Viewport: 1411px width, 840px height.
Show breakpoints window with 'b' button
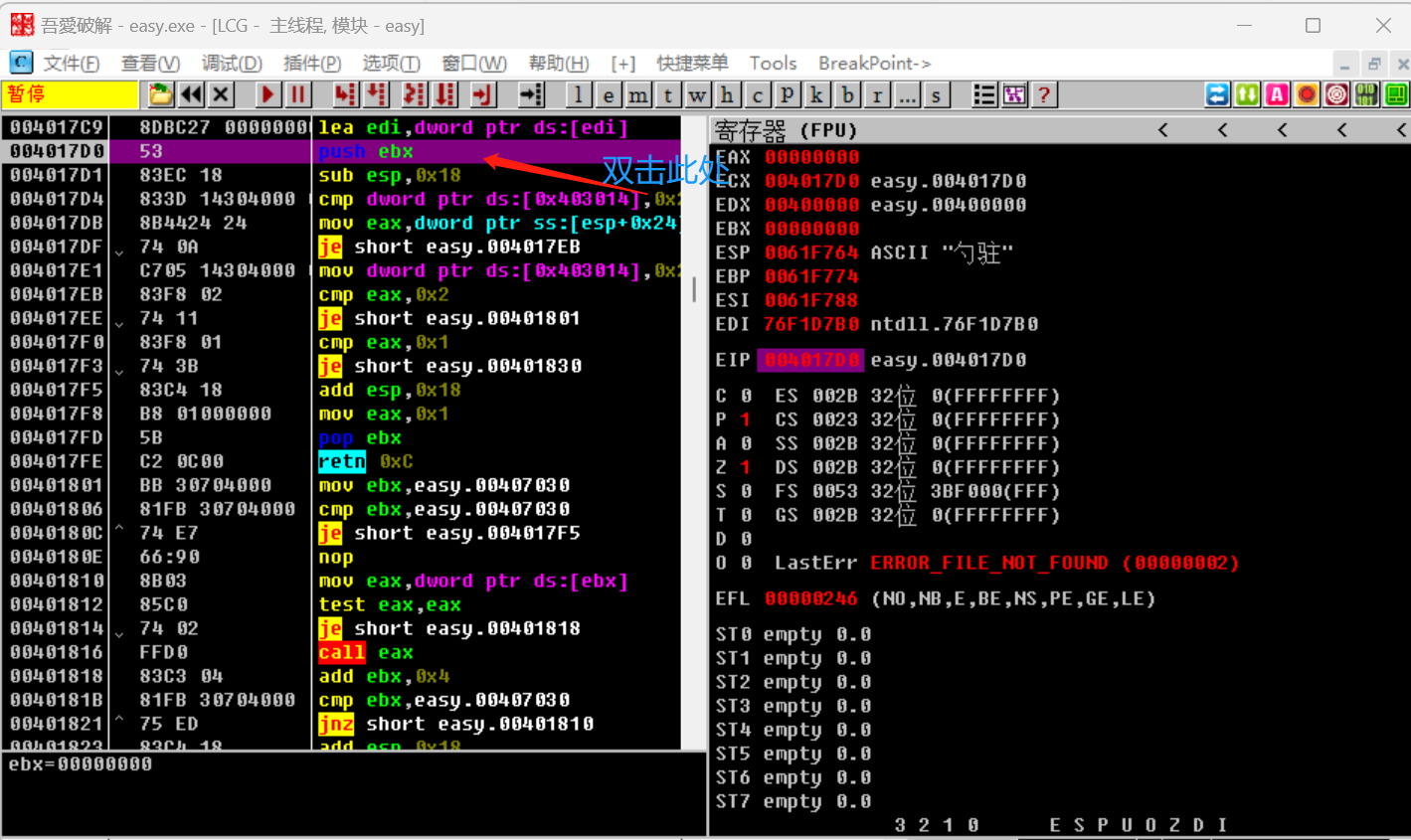(x=847, y=94)
